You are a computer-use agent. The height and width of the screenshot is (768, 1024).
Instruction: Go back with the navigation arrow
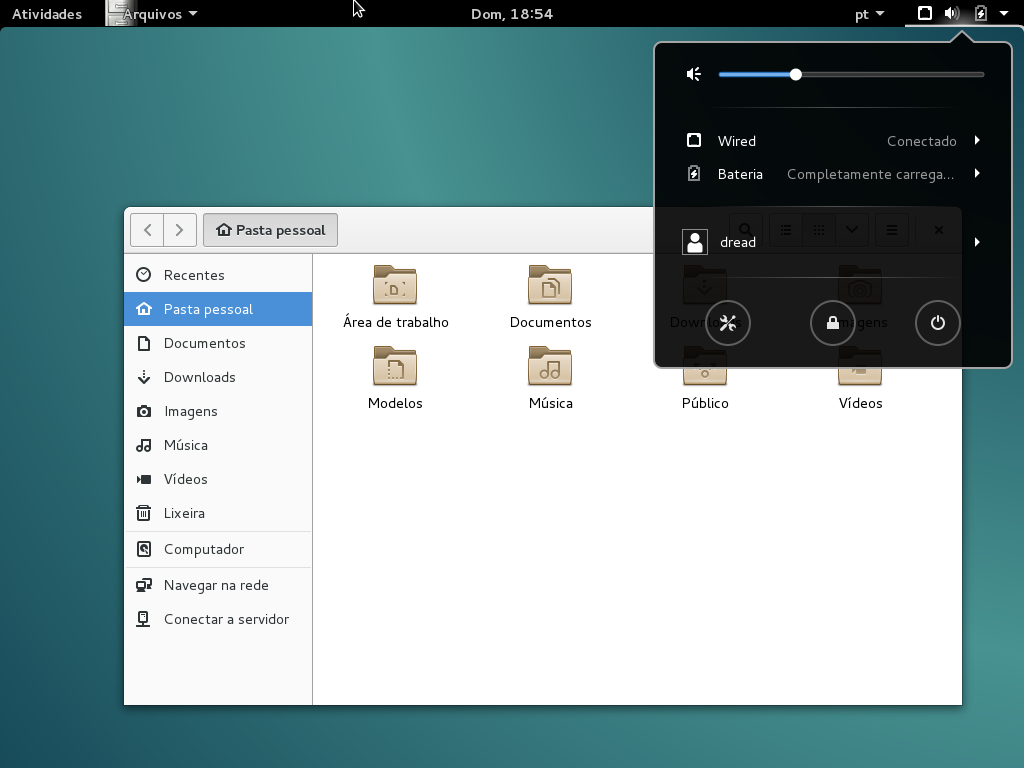[147, 230]
